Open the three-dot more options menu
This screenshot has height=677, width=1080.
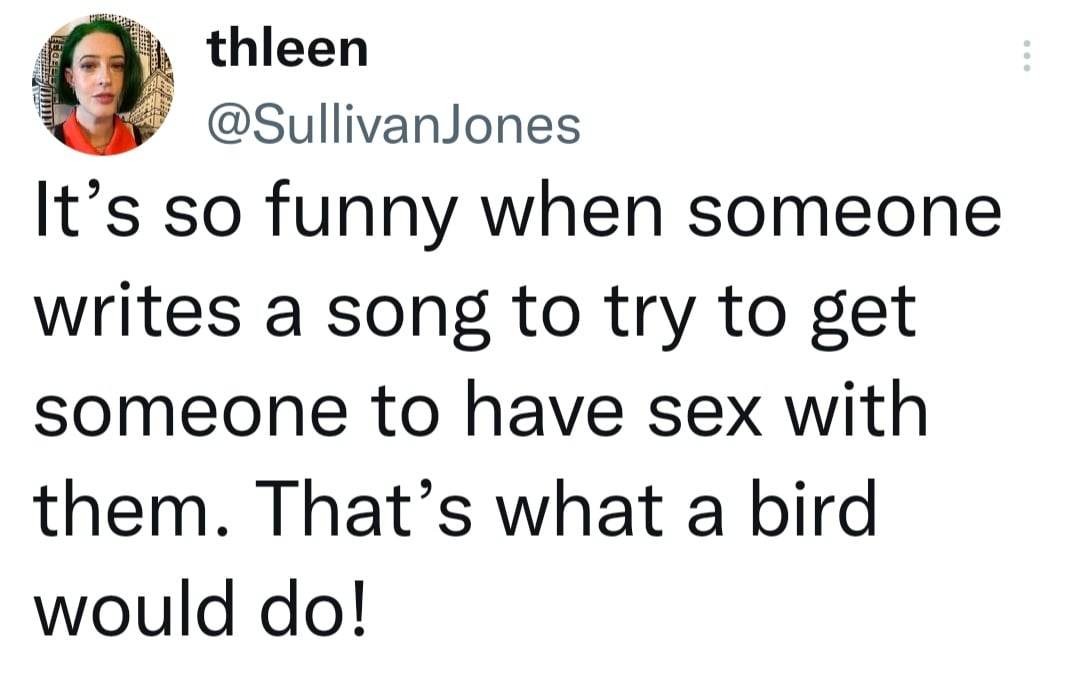(1025, 56)
